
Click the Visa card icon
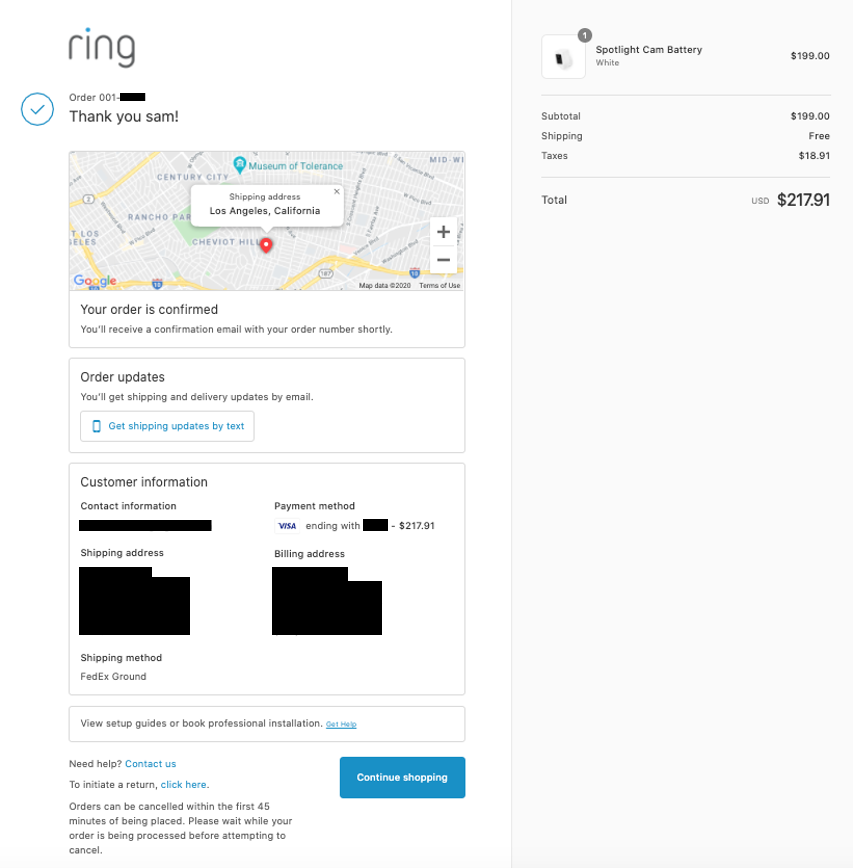point(287,526)
